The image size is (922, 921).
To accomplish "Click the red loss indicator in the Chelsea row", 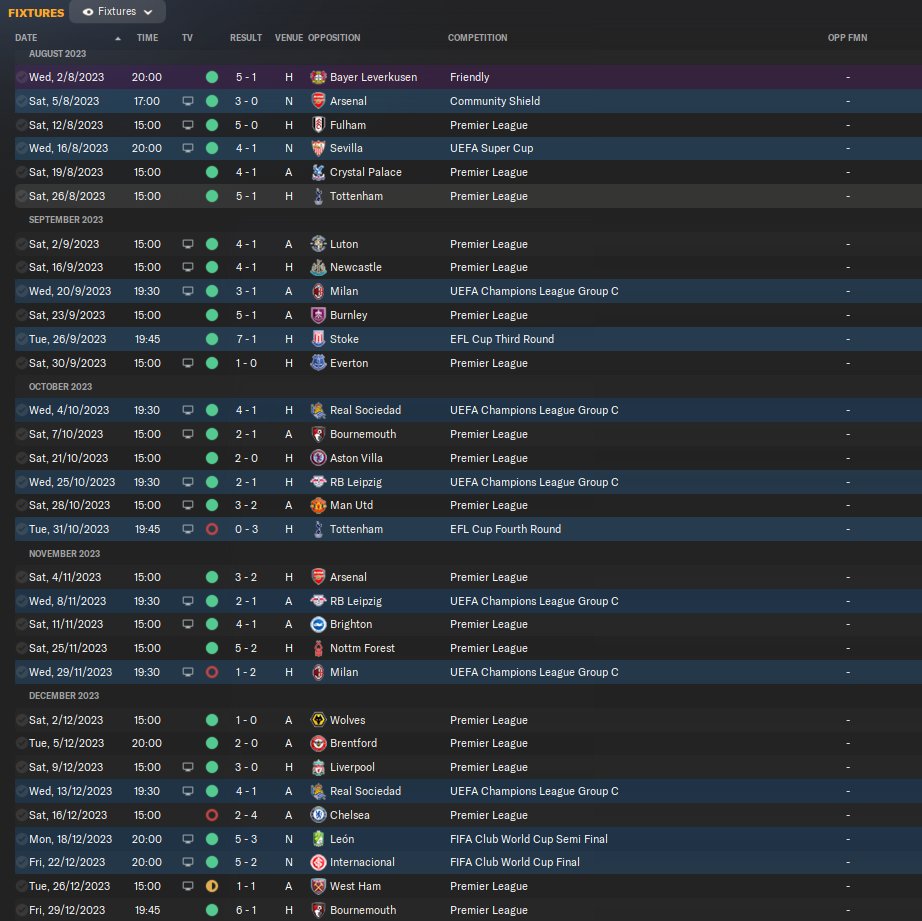I will pyautogui.click(x=212, y=815).
